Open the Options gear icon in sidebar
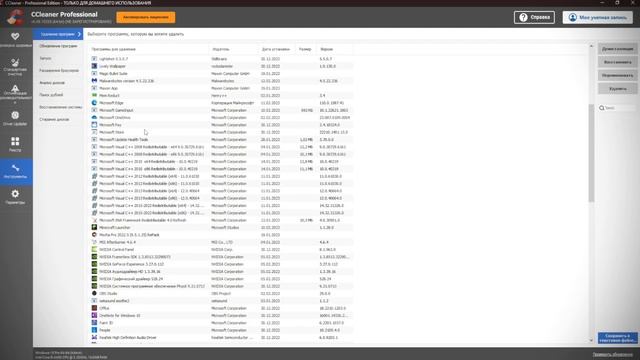 coord(15,193)
